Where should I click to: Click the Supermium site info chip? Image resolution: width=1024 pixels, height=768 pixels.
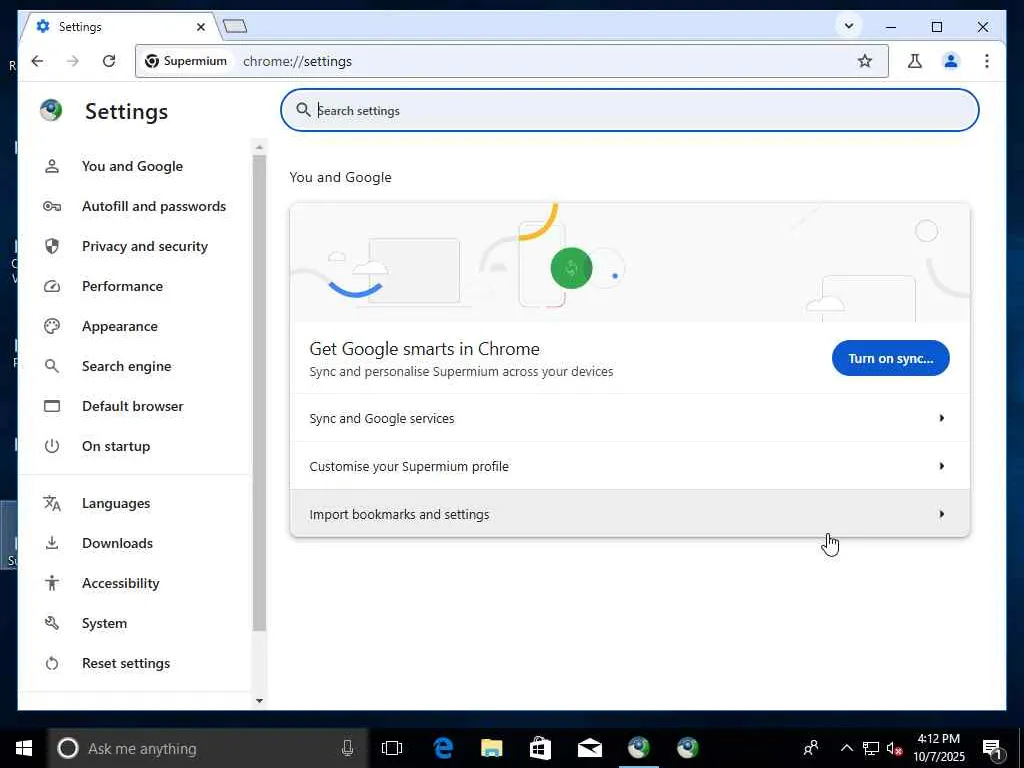(x=186, y=61)
